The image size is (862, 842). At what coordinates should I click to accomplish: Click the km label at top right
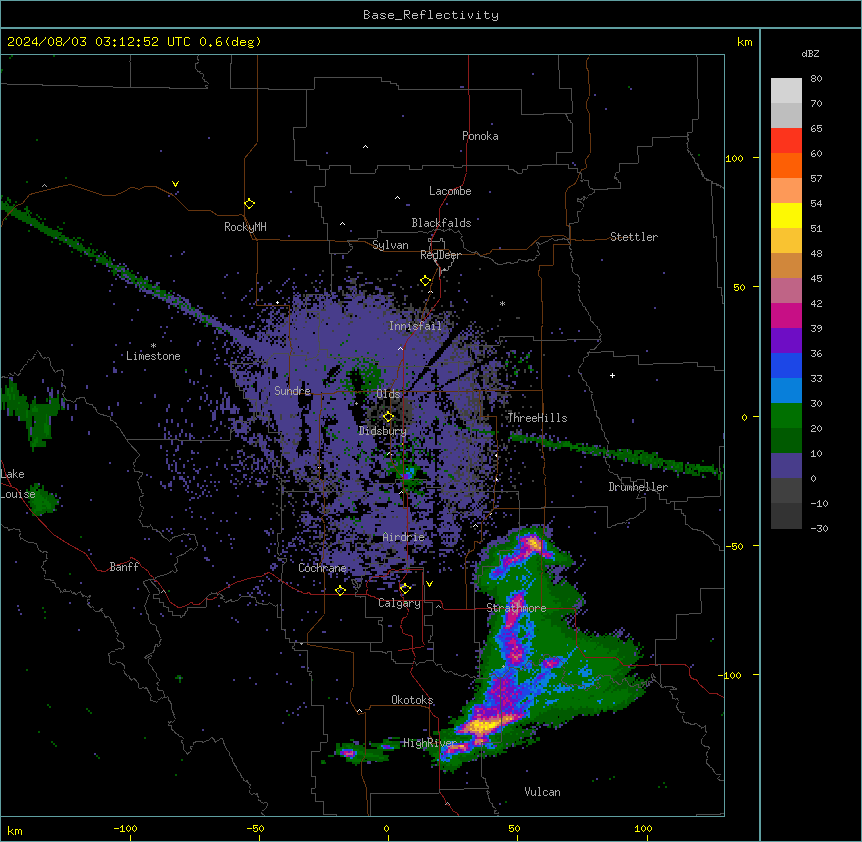[x=744, y=42]
